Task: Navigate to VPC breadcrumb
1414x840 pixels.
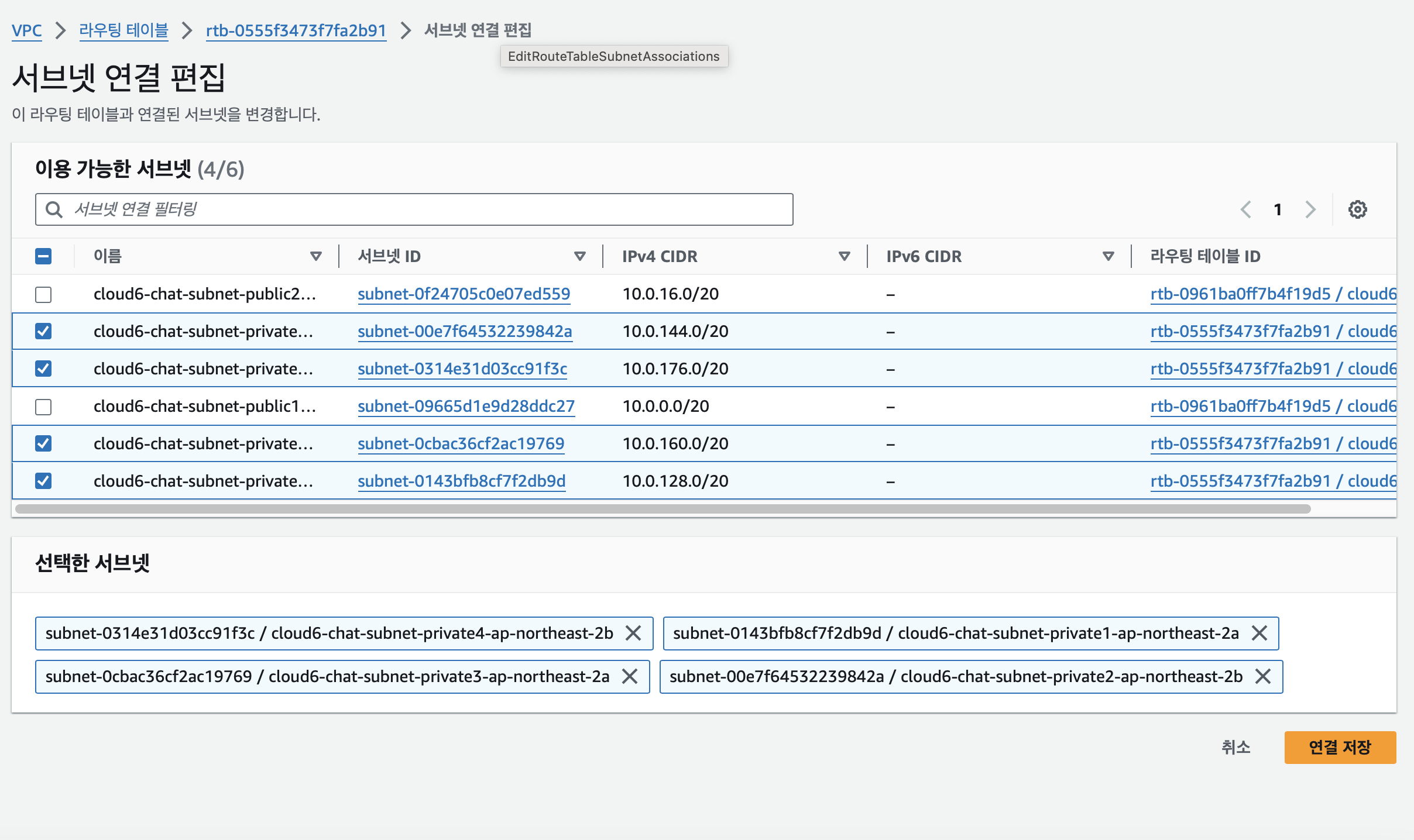Action: click(26, 30)
